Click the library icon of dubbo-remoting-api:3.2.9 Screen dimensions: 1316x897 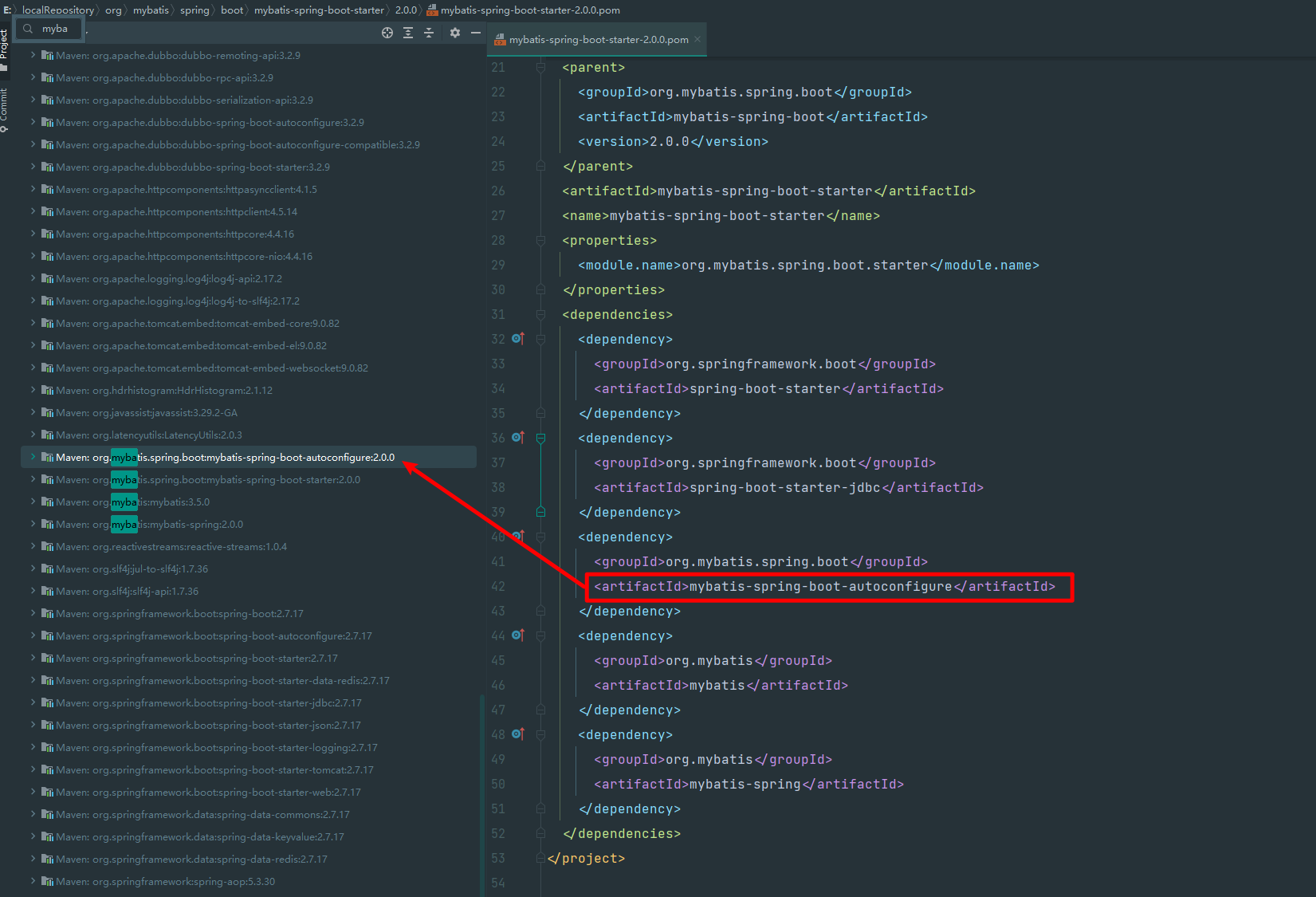[x=48, y=56]
